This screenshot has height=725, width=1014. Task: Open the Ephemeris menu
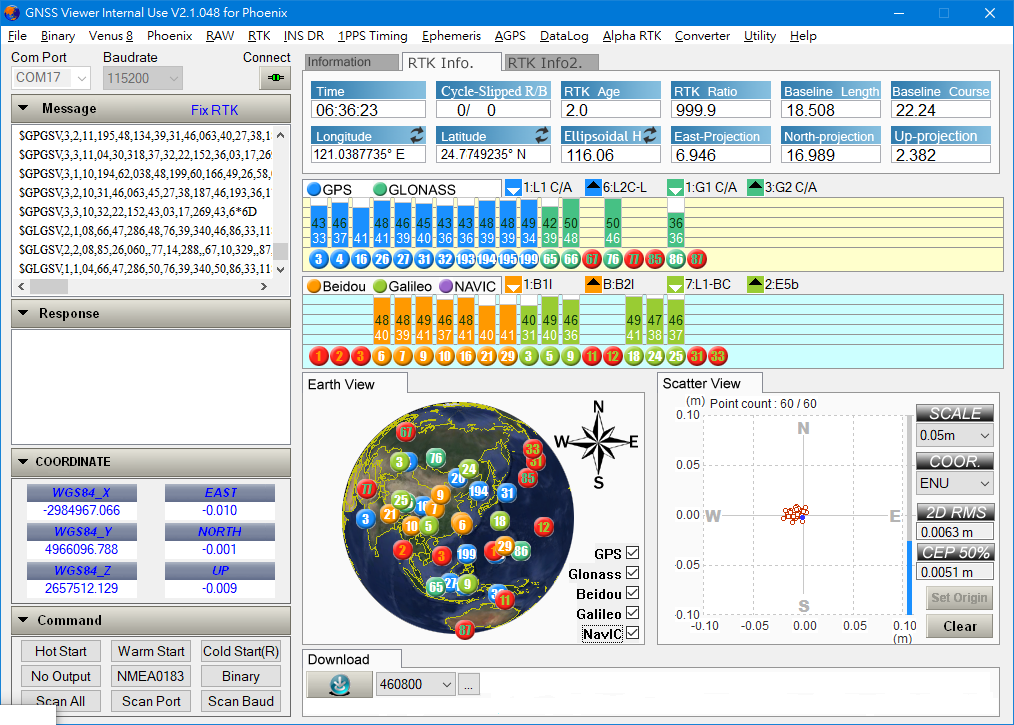(x=450, y=36)
